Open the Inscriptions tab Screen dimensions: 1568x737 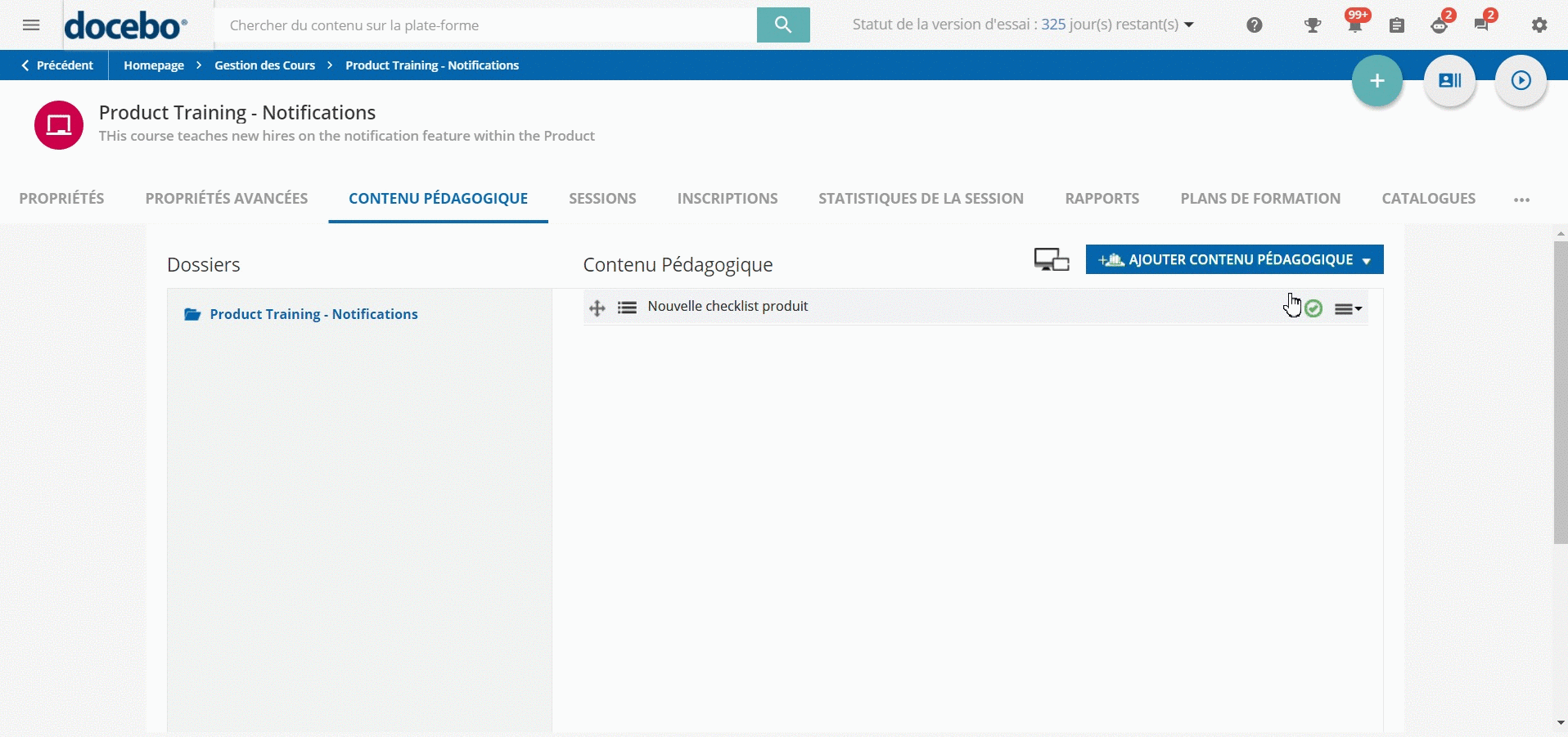(x=728, y=198)
